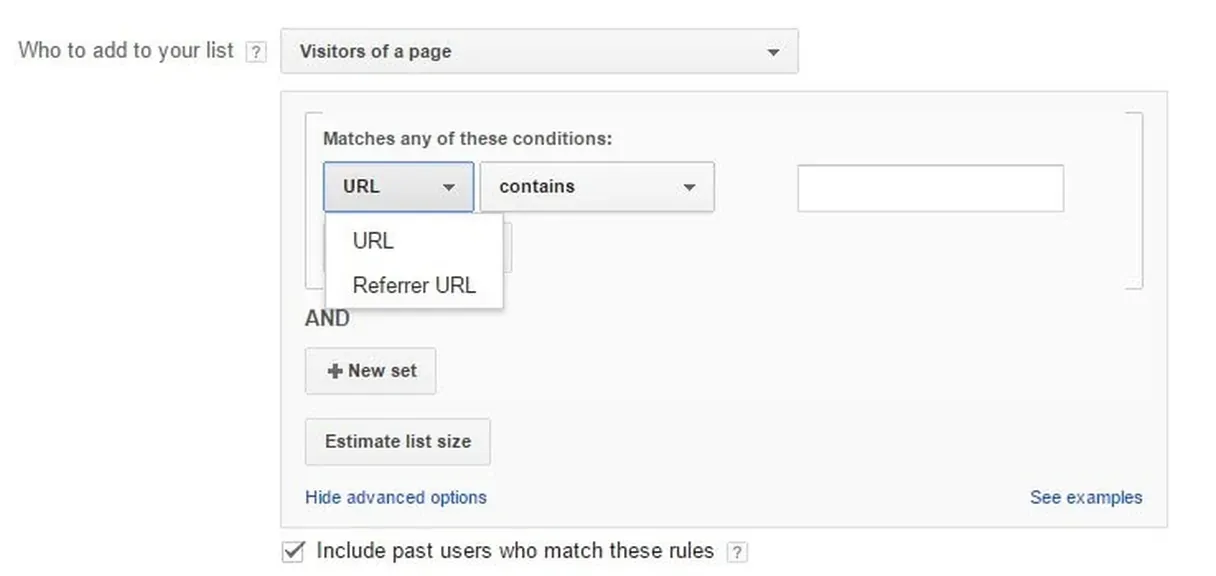Click the caret arrow beside "contains"
This screenshot has height=576, width=1216.
pos(689,187)
